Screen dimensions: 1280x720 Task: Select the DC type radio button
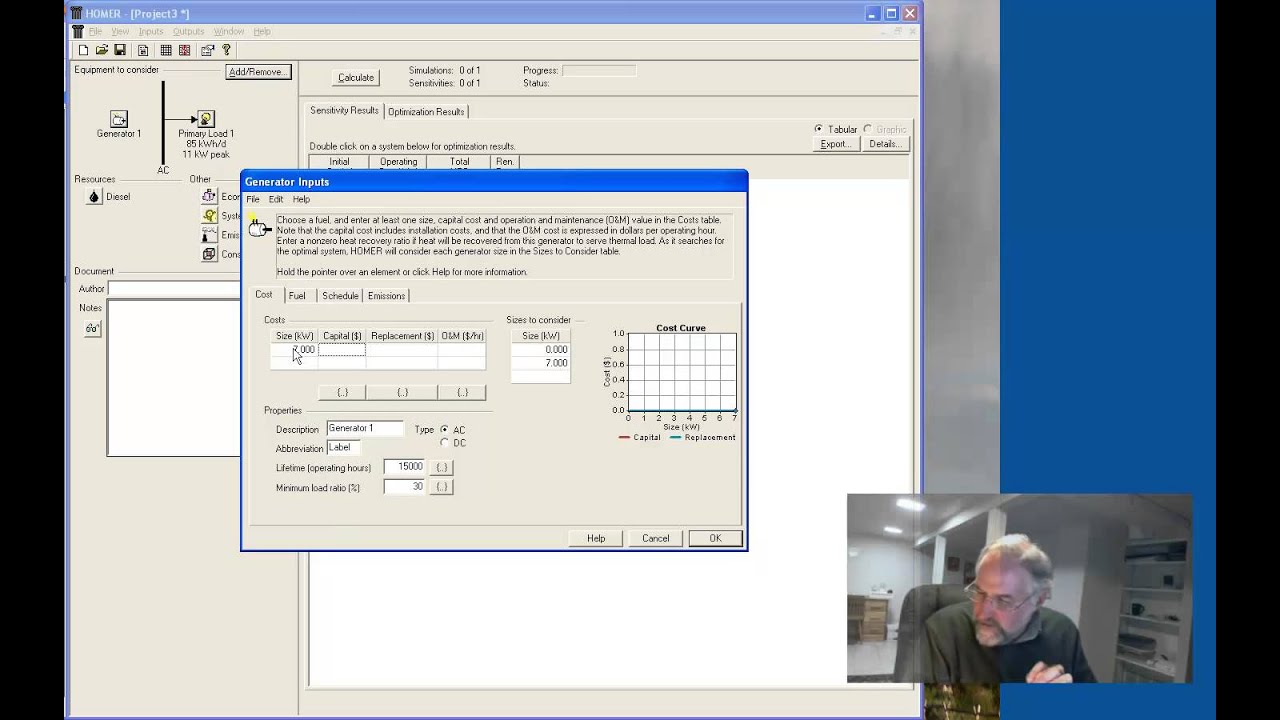[444, 442]
